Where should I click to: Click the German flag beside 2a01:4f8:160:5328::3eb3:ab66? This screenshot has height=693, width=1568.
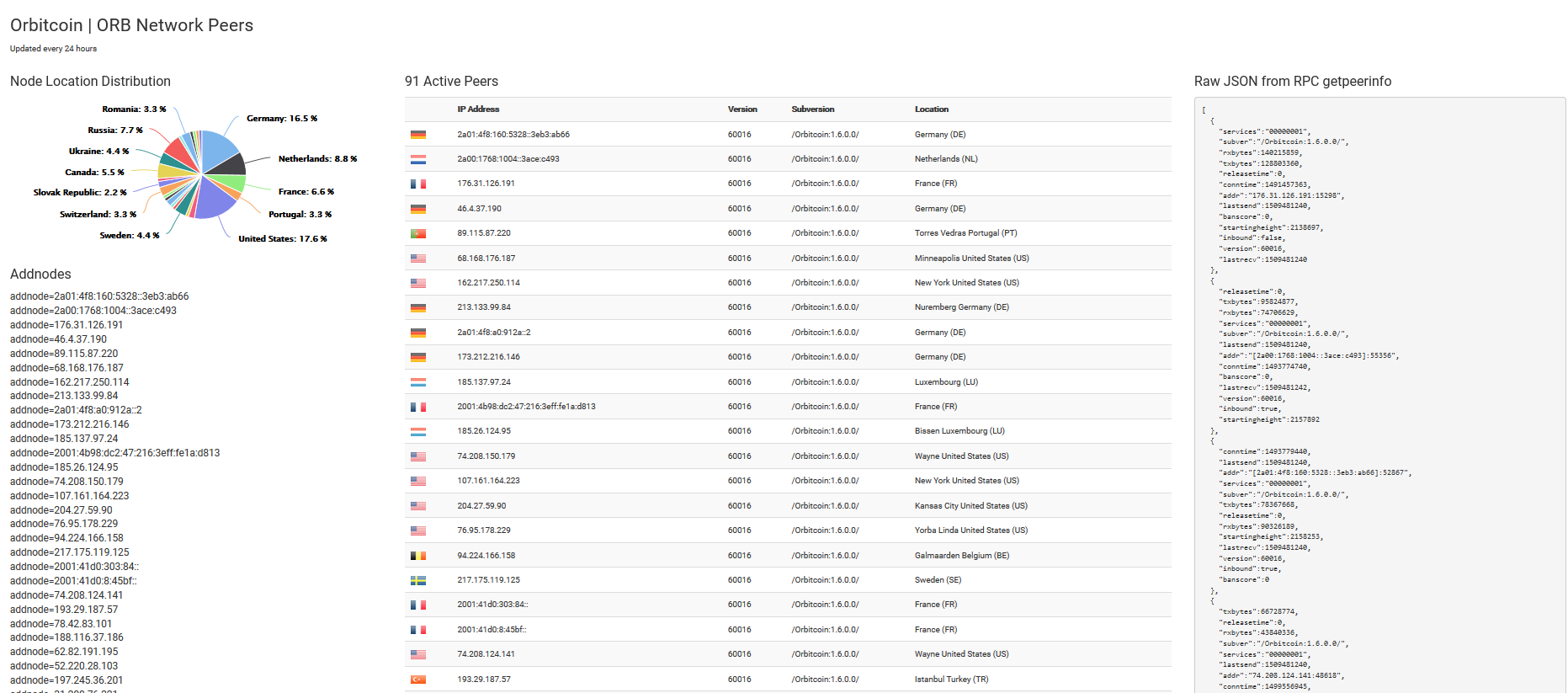coord(418,135)
